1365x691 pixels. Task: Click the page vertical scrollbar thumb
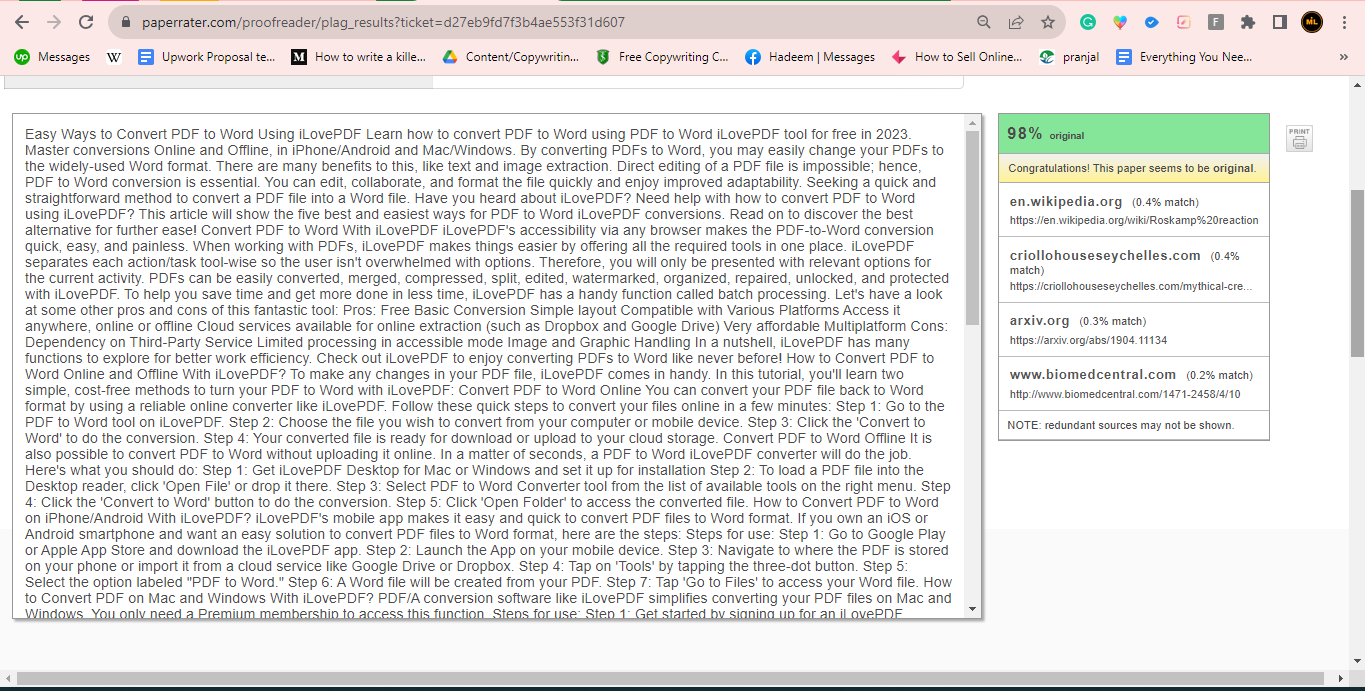1357,273
